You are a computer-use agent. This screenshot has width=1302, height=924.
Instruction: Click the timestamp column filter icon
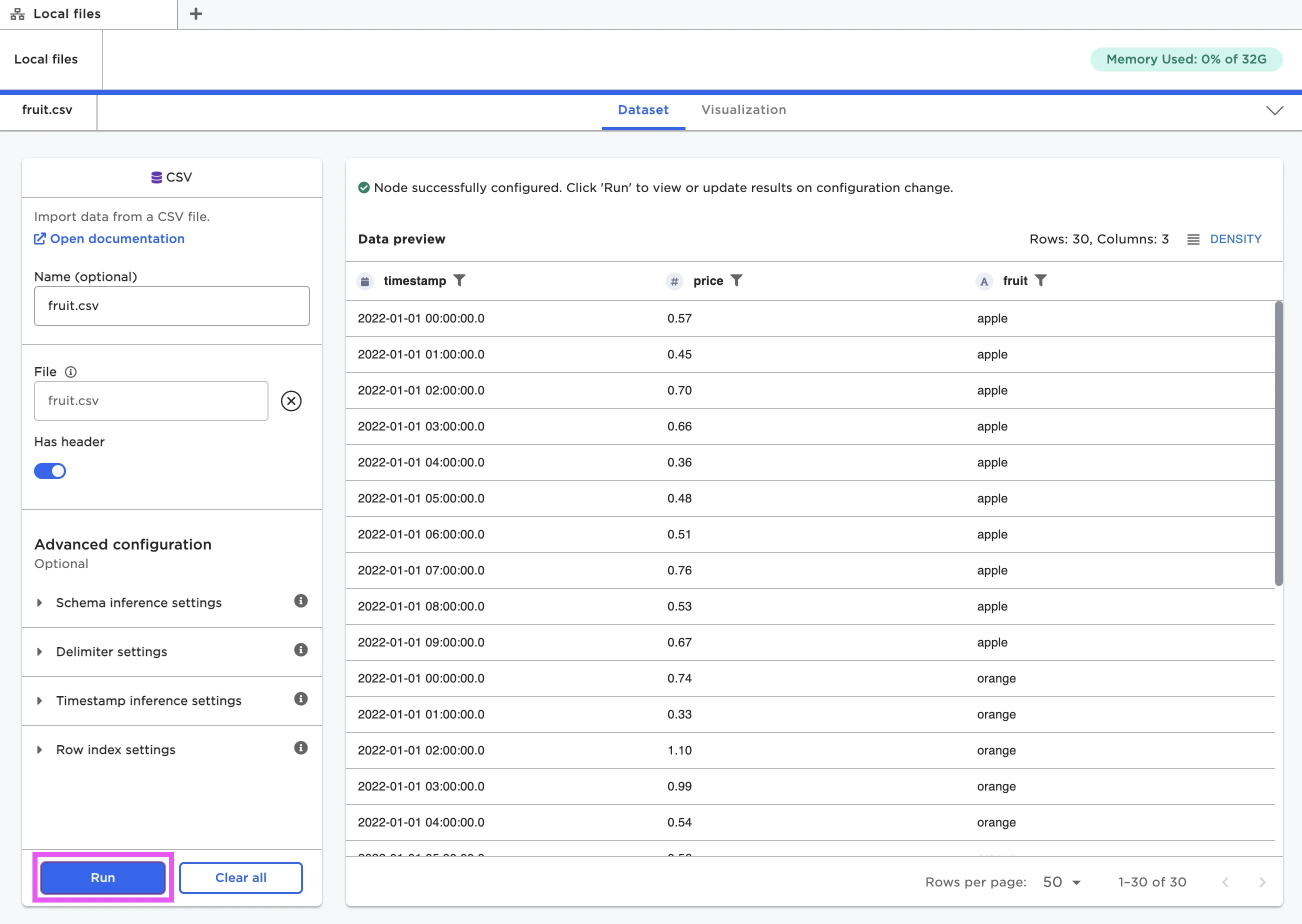pyautogui.click(x=459, y=280)
